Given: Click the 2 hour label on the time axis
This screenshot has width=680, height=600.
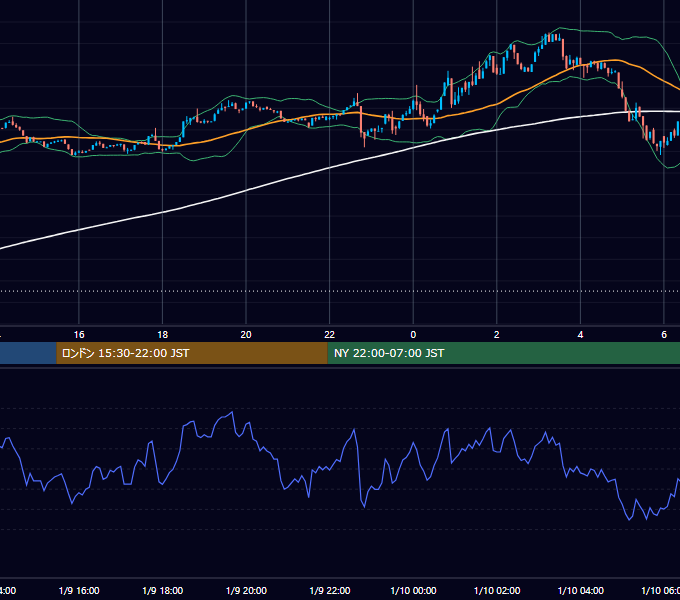Looking at the screenshot, I should [497, 335].
